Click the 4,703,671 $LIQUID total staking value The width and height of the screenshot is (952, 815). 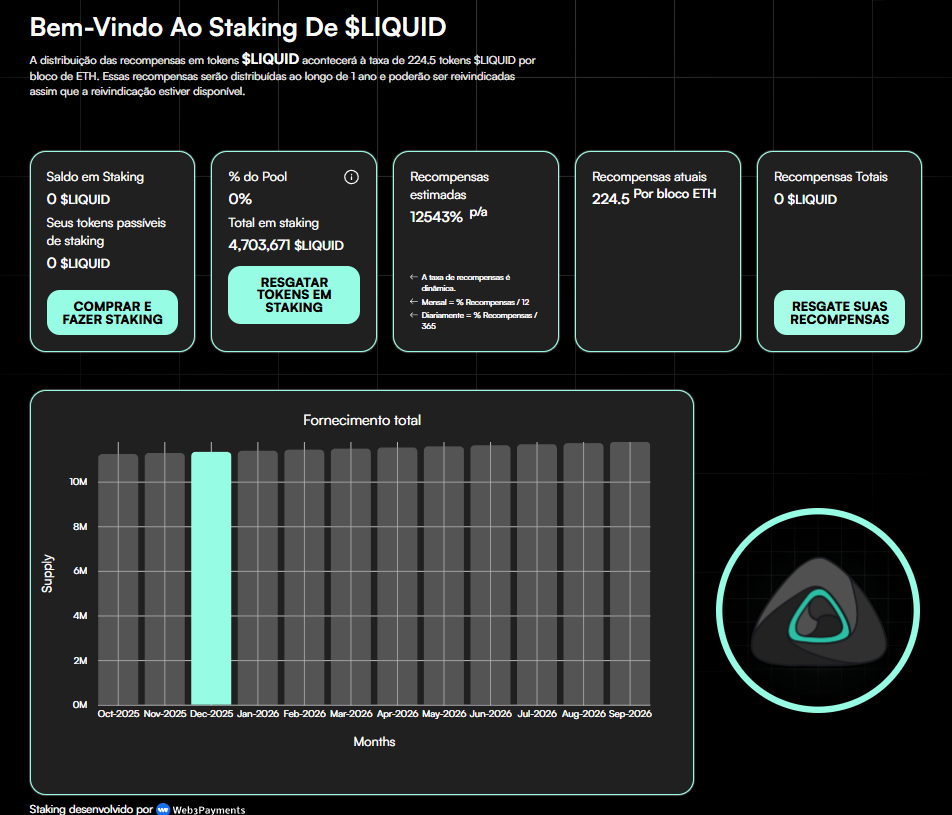click(x=286, y=245)
